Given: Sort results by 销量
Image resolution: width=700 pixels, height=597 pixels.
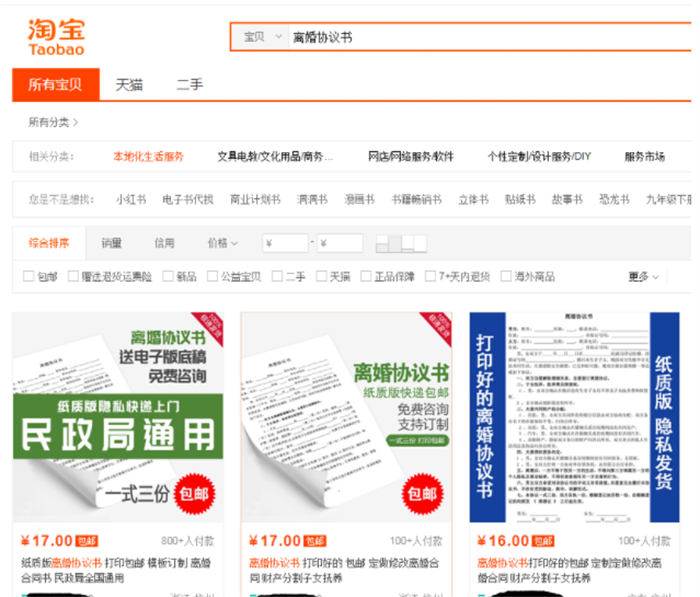Looking at the screenshot, I should point(111,243).
